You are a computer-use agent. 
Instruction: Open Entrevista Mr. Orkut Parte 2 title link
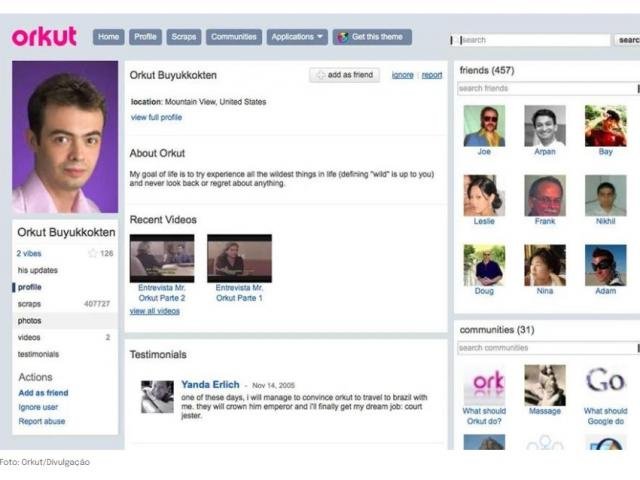coord(162,293)
